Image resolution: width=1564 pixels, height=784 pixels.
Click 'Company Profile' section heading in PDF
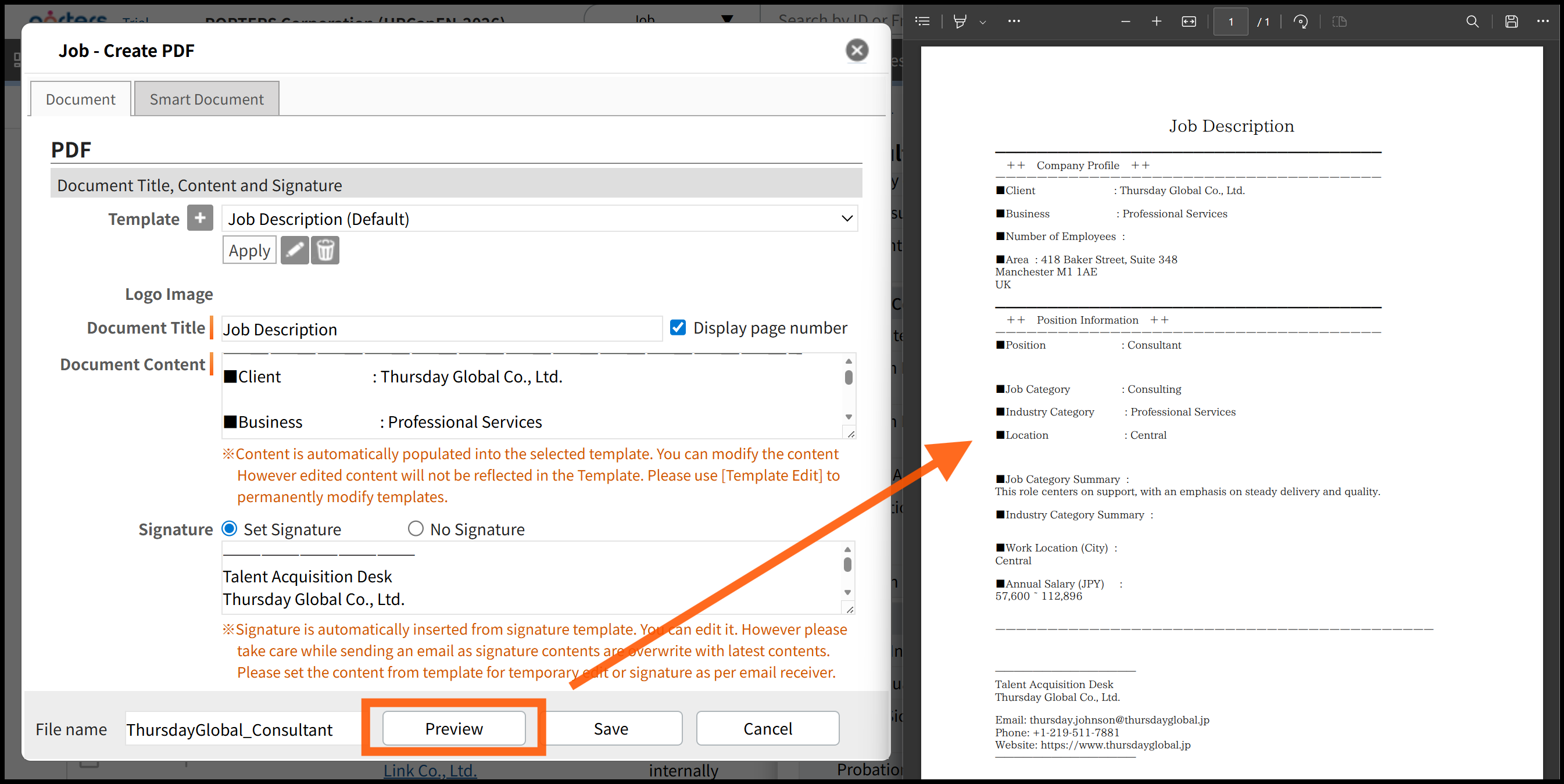tap(1078, 165)
